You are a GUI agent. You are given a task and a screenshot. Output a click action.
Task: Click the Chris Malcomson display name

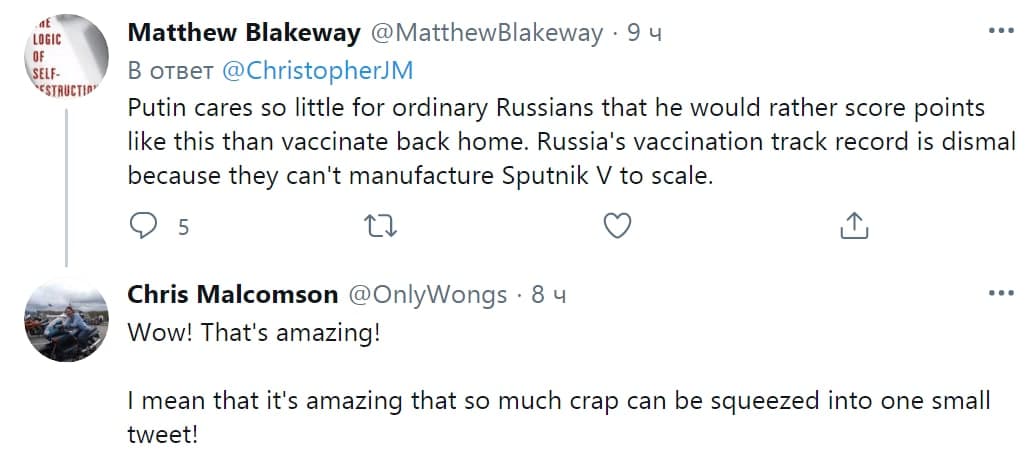tap(233, 294)
